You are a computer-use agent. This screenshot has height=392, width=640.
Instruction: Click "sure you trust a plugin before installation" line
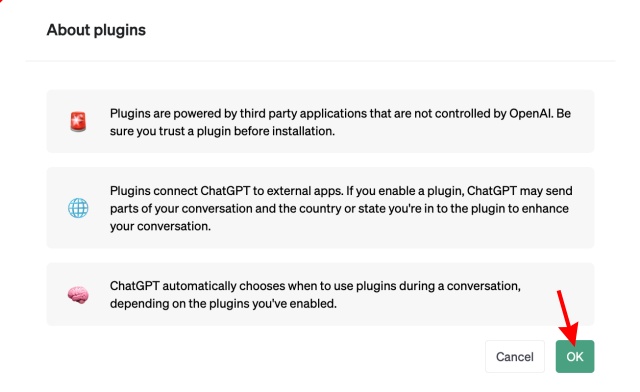click(x=222, y=131)
